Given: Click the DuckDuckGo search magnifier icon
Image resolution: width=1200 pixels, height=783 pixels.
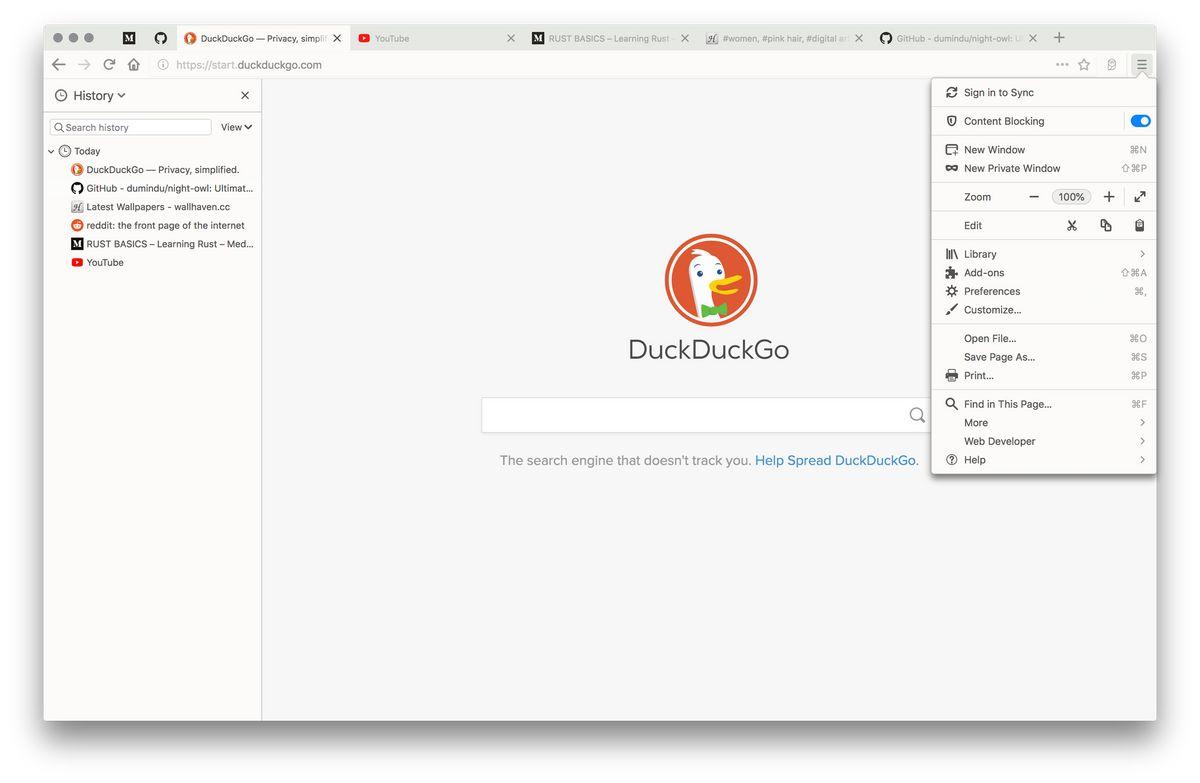Looking at the screenshot, I should pos(917,415).
